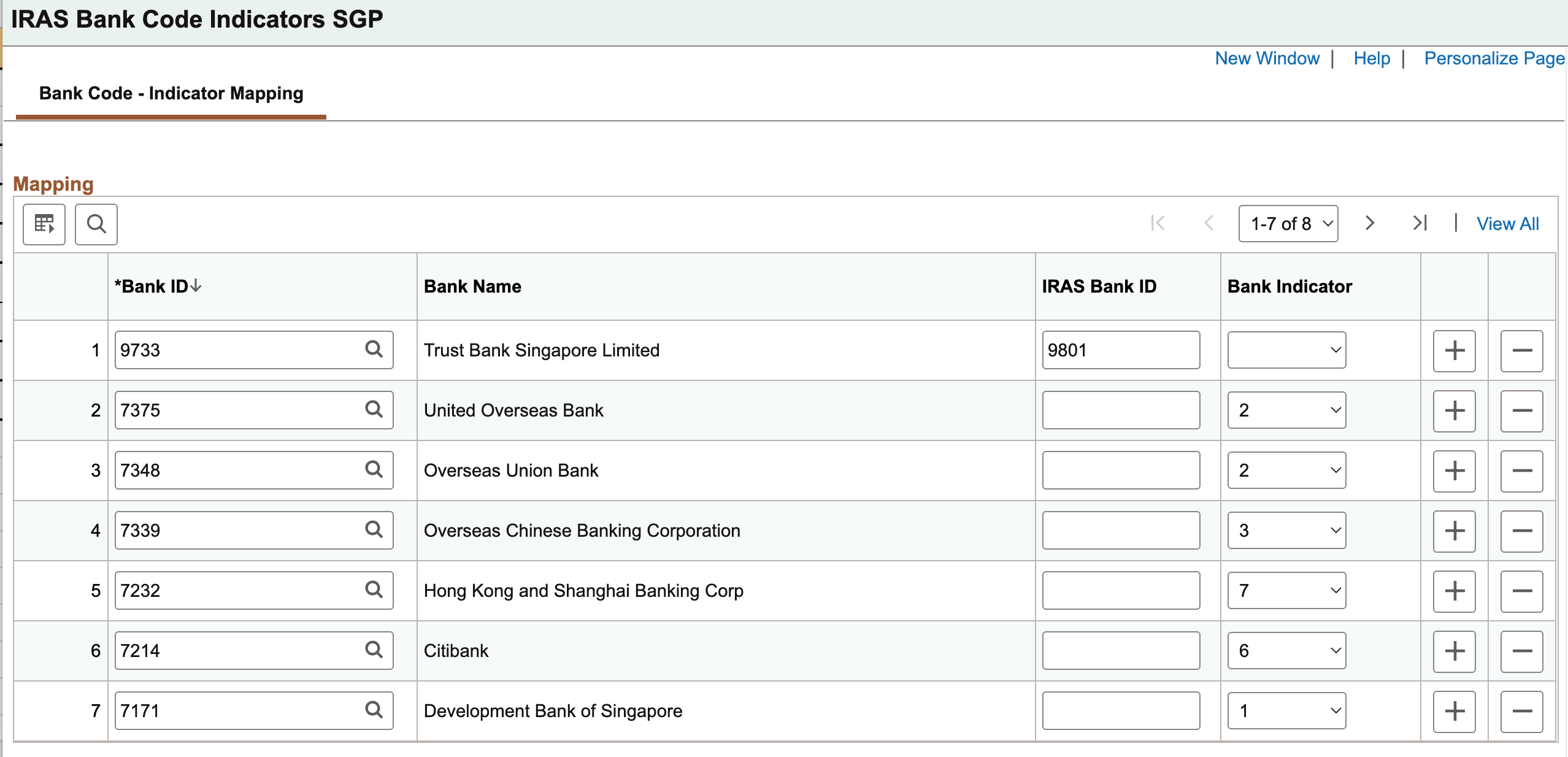Open Bank Indicator dropdown for Overseas Union Bank

pos(1286,471)
